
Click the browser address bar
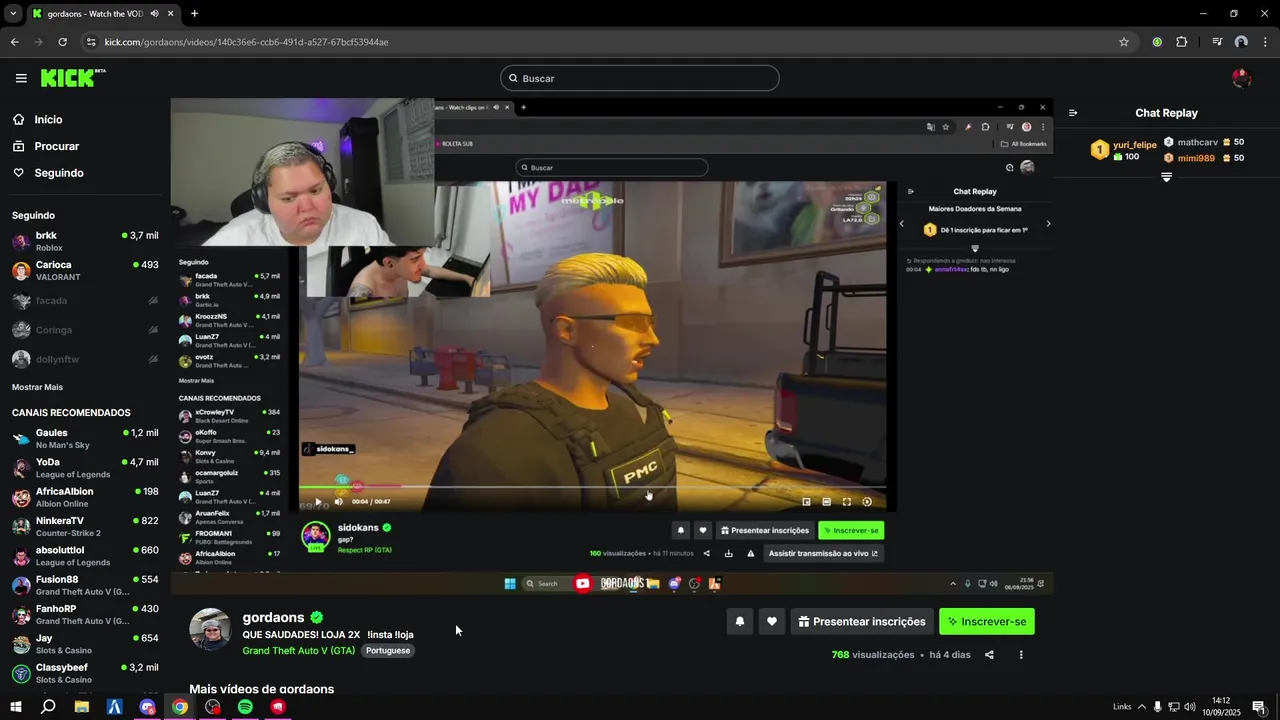point(600,42)
